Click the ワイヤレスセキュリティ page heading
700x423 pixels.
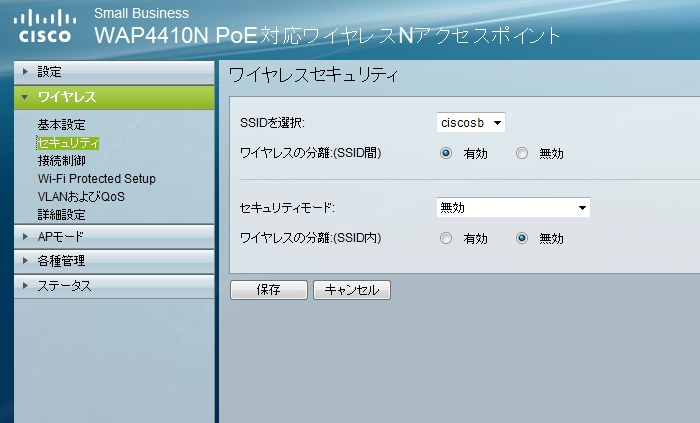coord(313,75)
